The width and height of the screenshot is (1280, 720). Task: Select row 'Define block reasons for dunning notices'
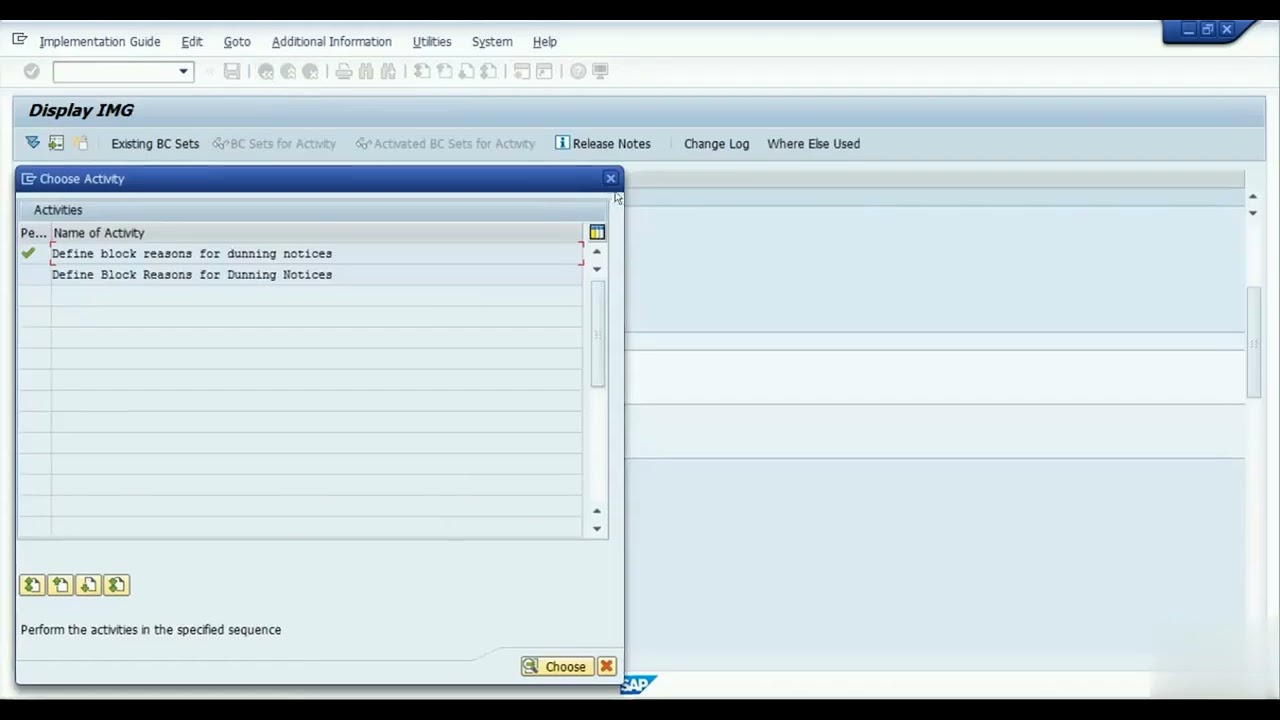316,254
